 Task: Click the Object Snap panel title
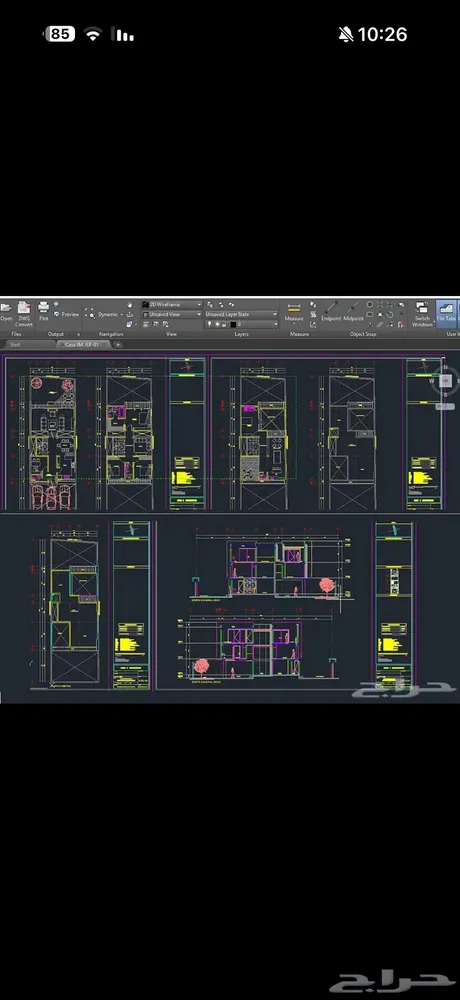362,334
